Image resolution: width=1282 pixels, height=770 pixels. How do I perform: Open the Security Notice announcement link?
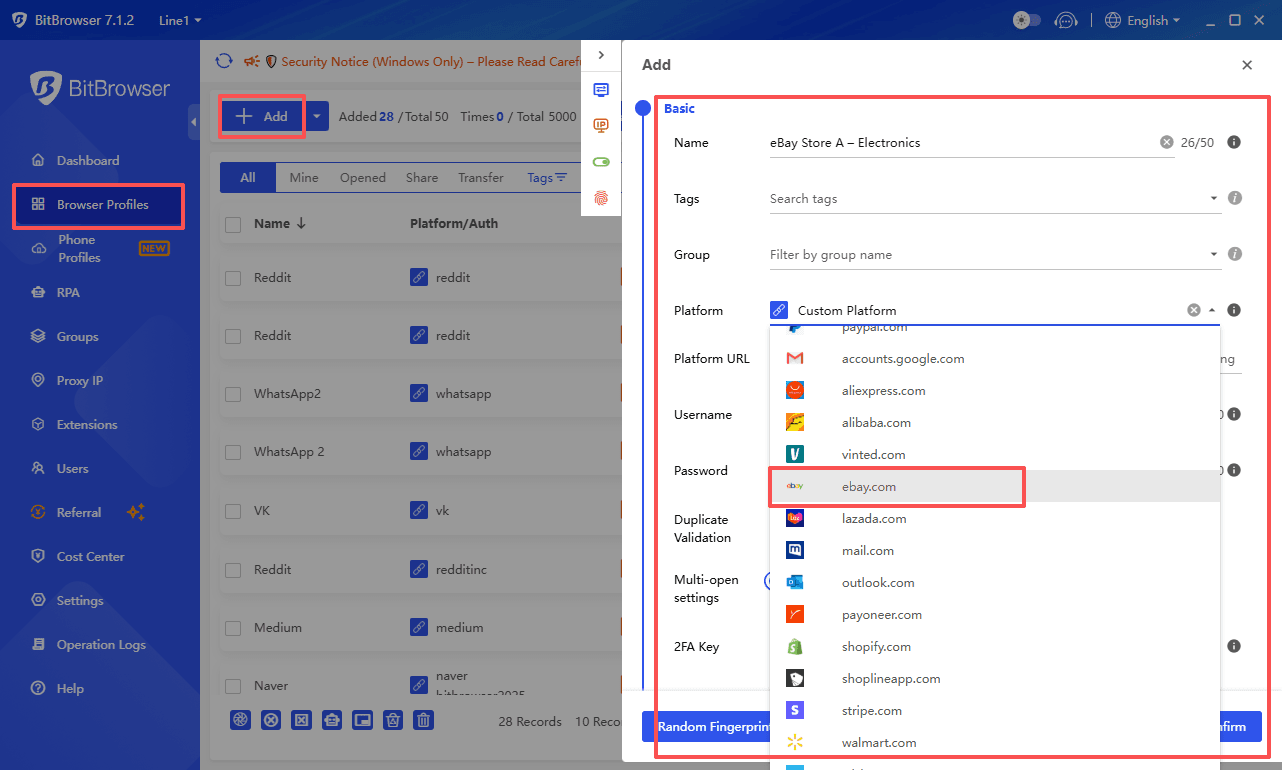[430, 62]
